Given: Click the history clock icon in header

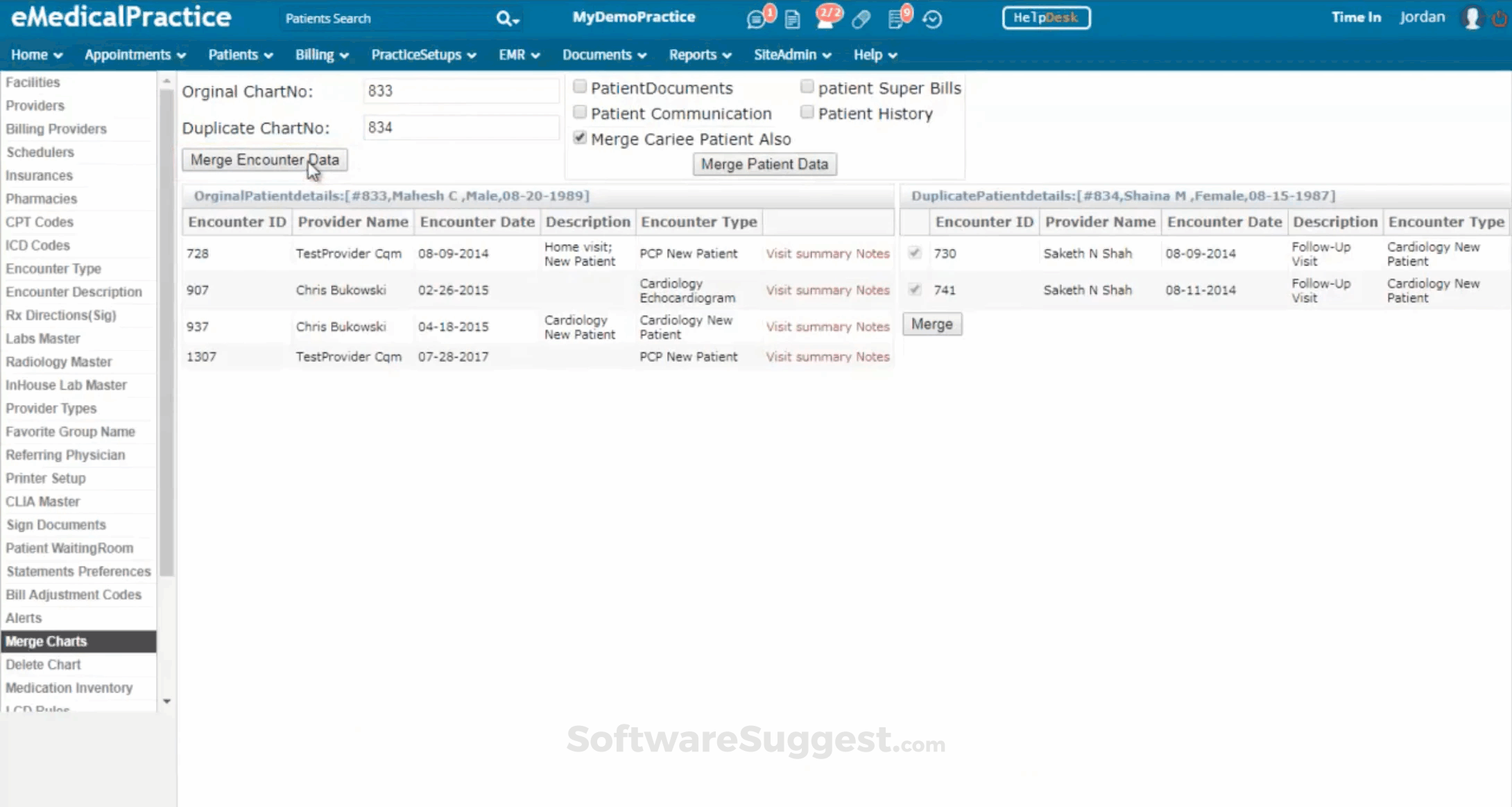Looking at the screenshot, I should click(x=933, y=19).
